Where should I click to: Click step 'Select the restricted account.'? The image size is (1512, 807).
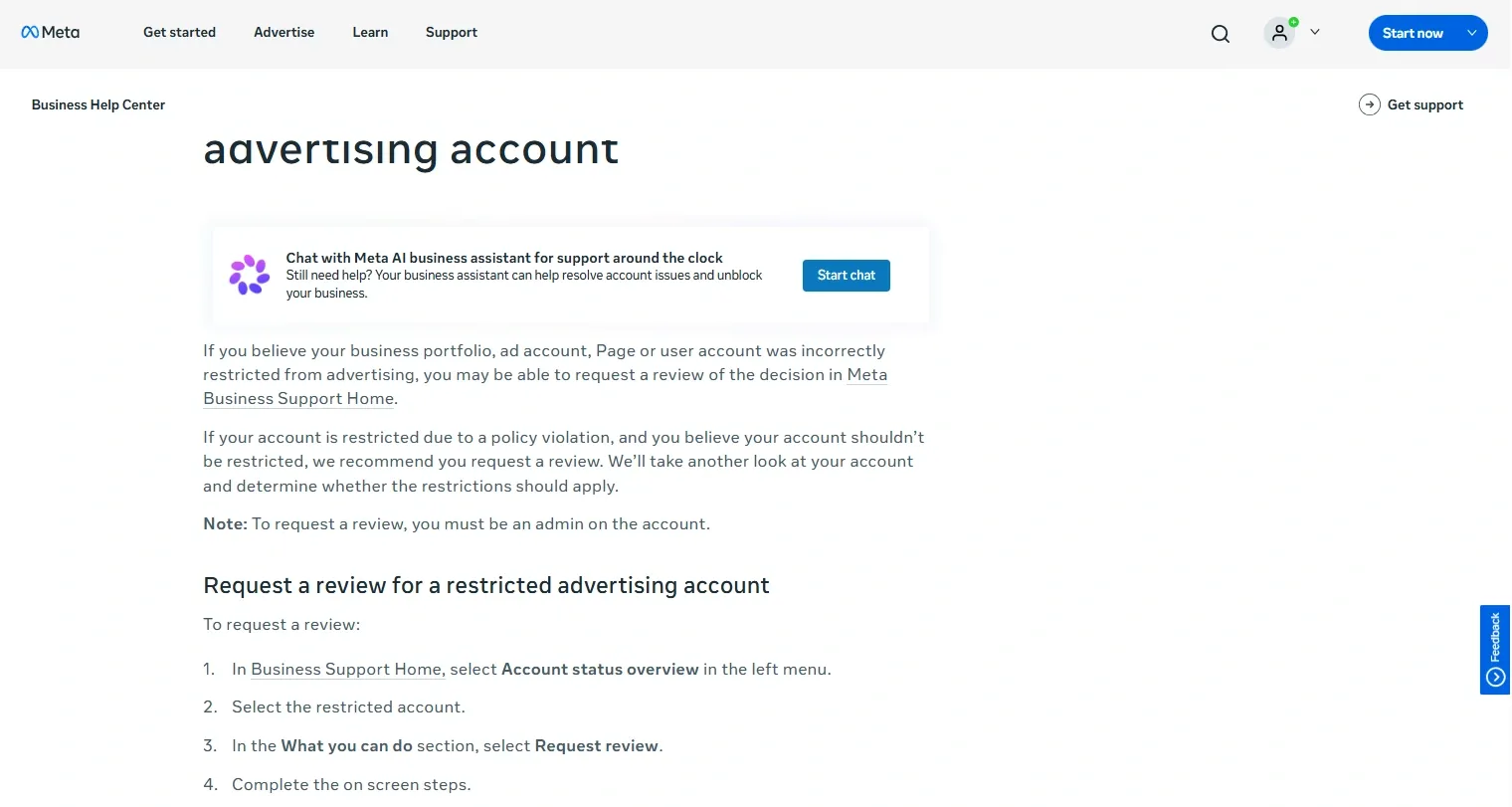pyautogui.click(x=348, y=707)
